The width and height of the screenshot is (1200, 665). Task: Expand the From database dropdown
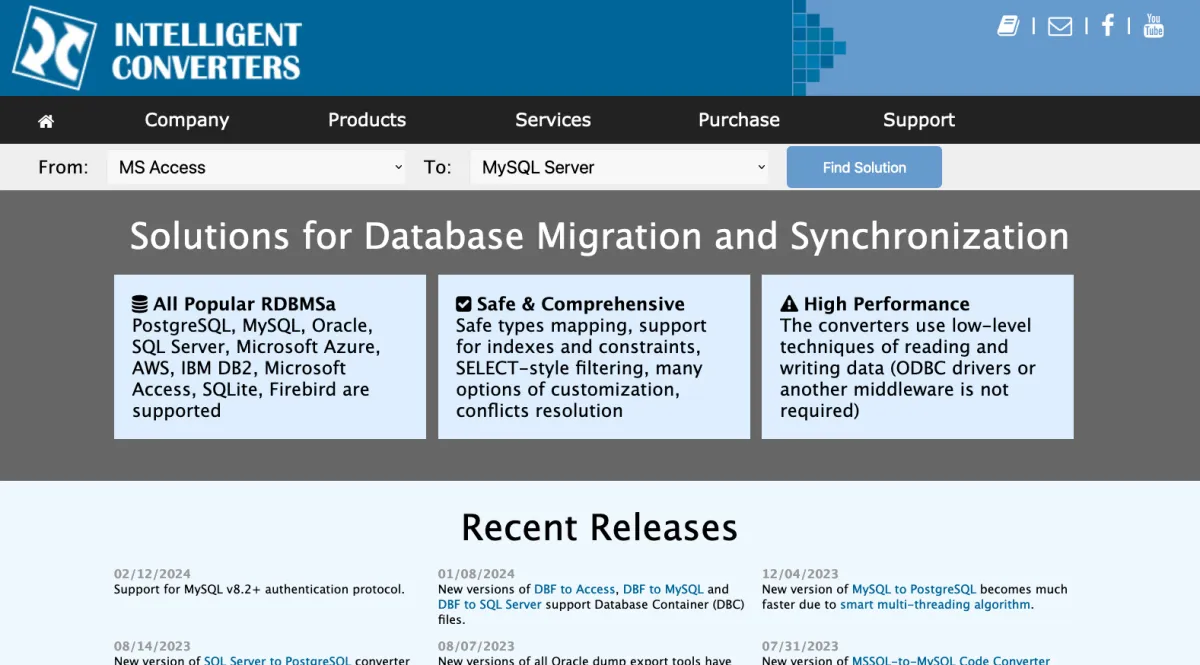pos(257,167)
